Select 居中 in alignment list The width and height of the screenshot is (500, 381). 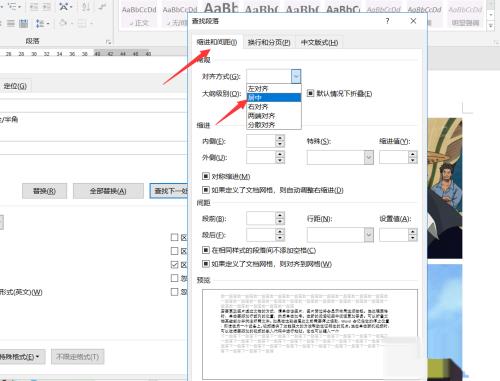[x=274, y=98]
